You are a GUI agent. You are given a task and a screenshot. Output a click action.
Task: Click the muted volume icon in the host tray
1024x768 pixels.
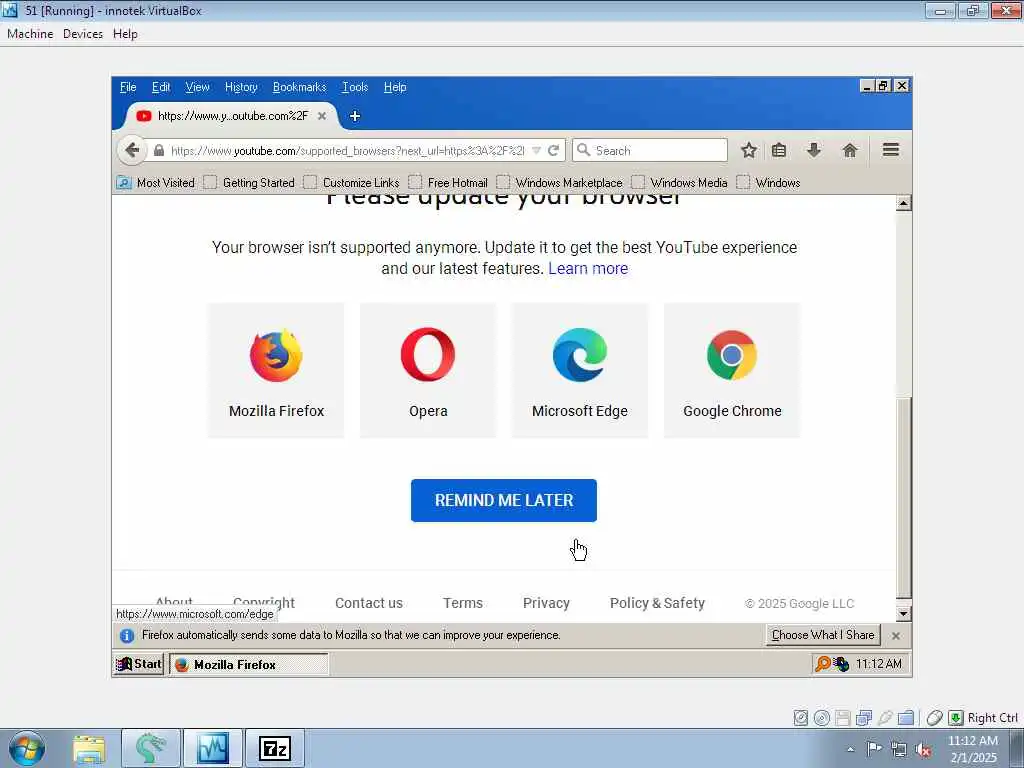923,749
